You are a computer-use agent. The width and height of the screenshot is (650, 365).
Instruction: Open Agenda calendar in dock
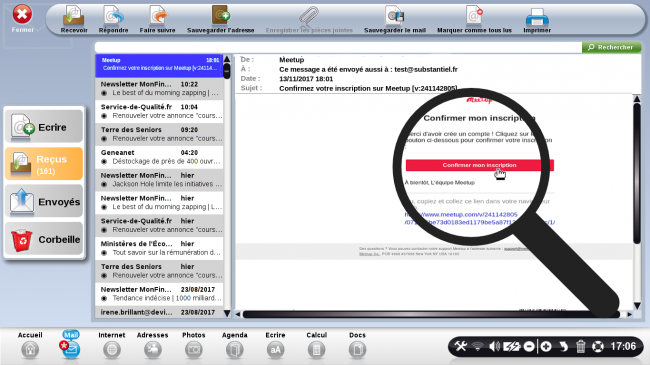coord(235,345)
